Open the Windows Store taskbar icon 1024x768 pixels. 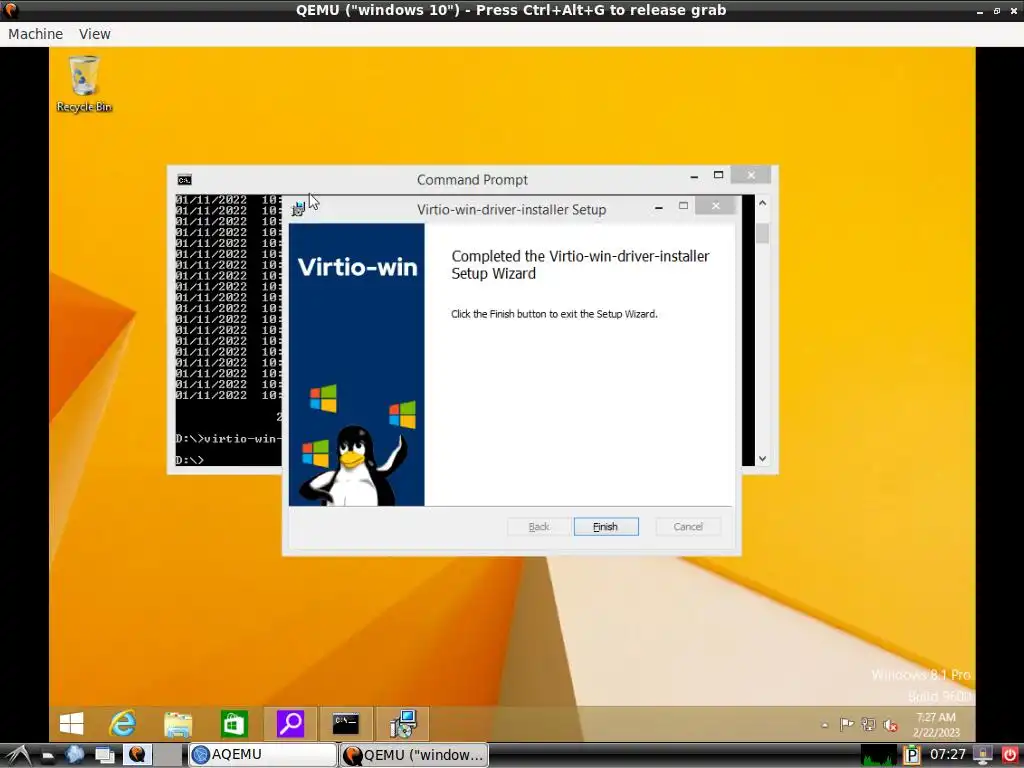[234, 724]
